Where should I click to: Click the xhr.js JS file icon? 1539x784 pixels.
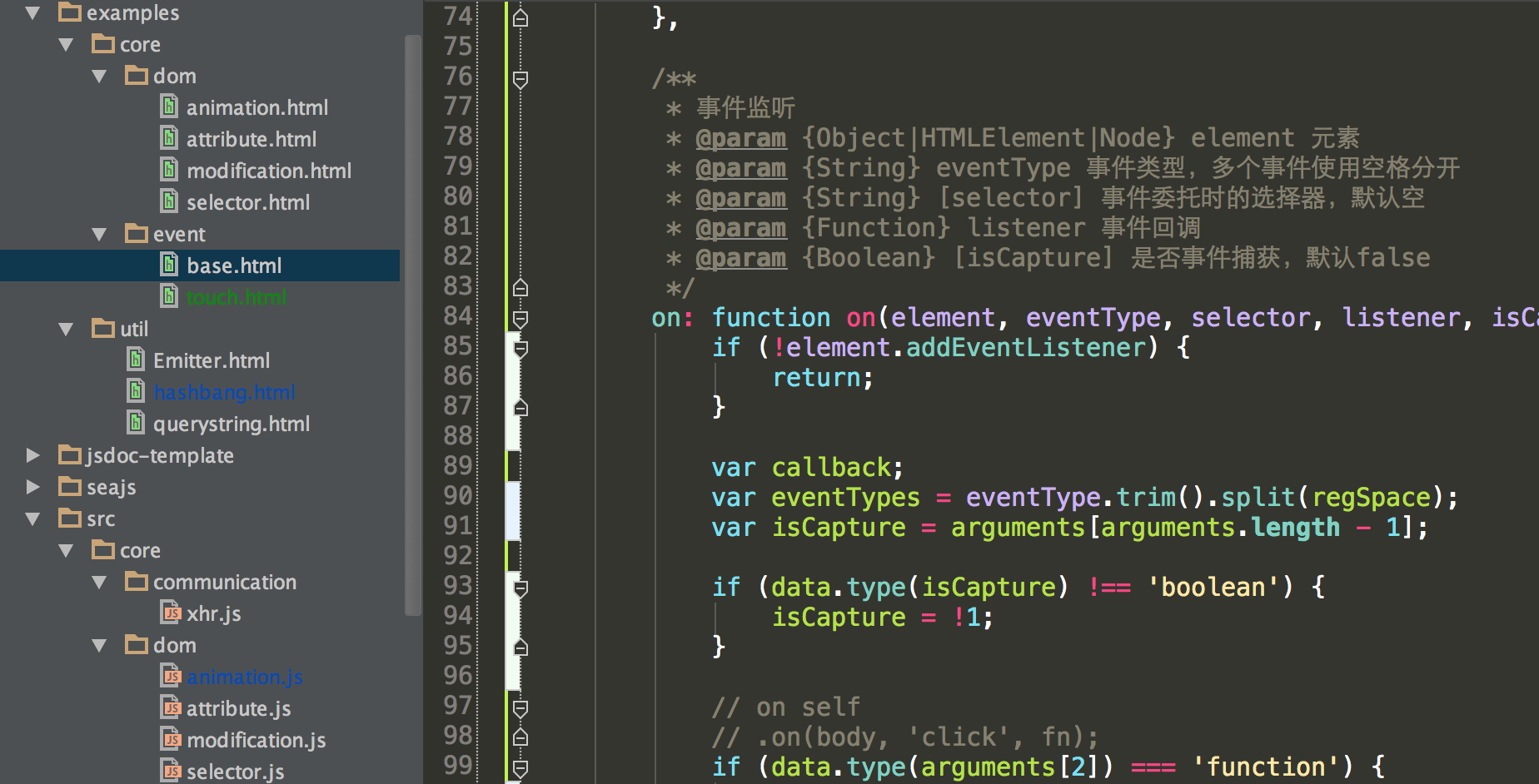tap(171, 613)
